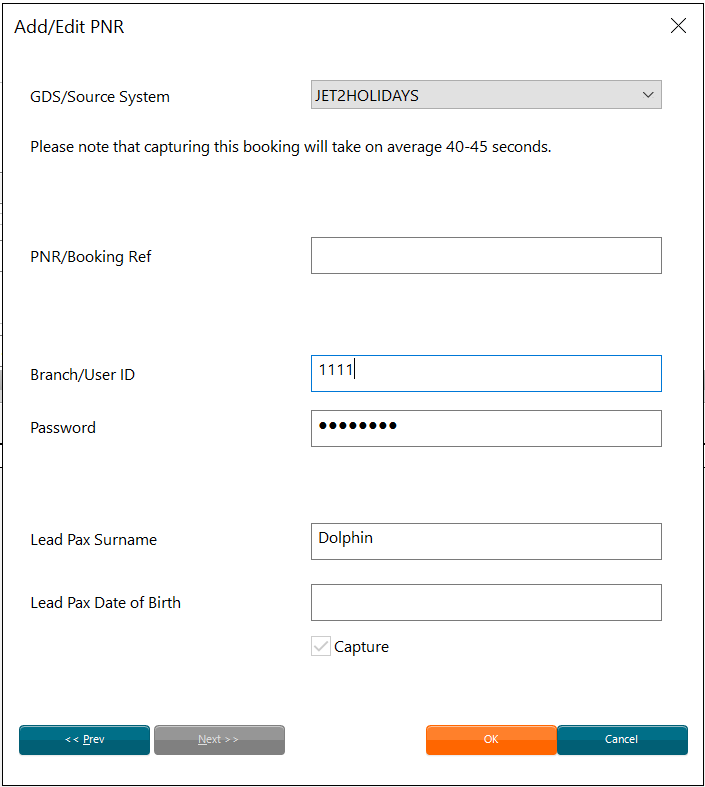The width and height of the screenshot is (705, 787).
Task: Click the Lead Pax Date of Birth label
Action: tap(105, 603)
